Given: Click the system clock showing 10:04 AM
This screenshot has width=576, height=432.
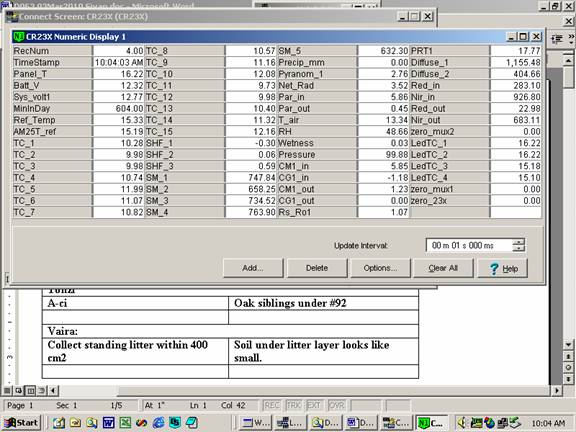Looking at the screenshot, I should click(548, 423).
